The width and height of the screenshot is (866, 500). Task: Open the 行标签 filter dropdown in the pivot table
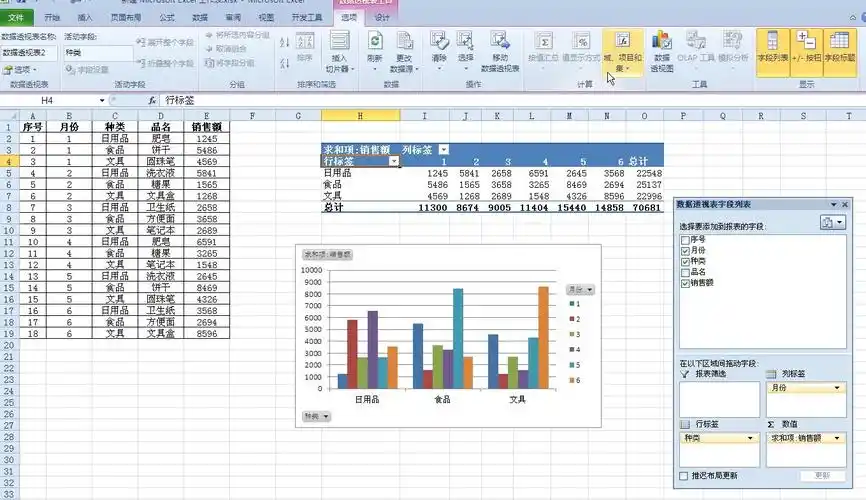[x=394, y=161]
